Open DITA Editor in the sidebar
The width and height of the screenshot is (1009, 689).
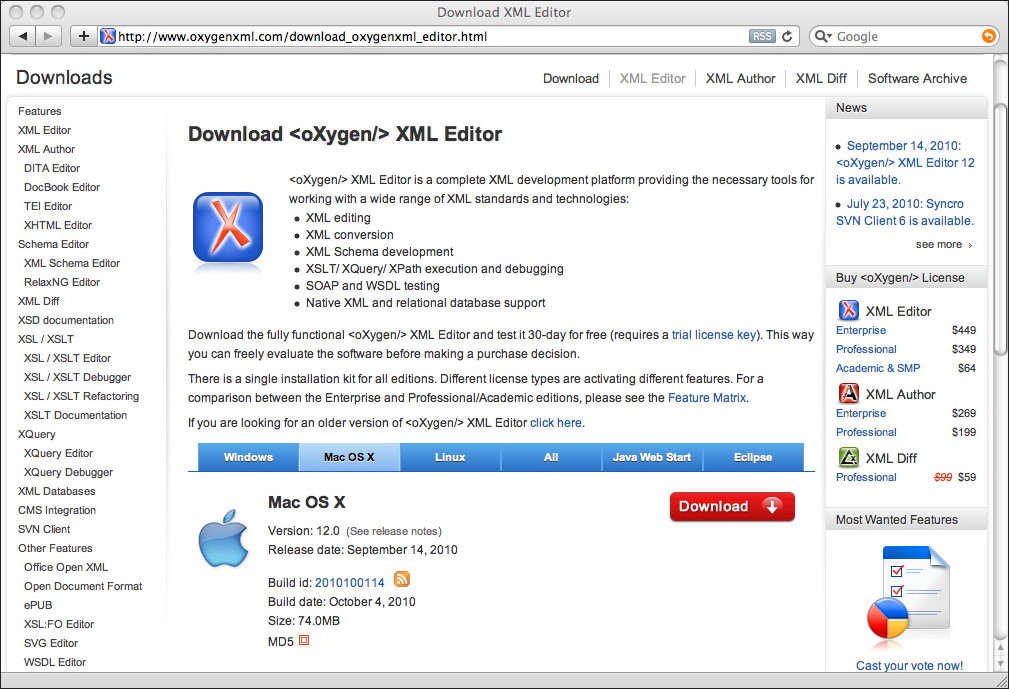[x=52, y=168]
